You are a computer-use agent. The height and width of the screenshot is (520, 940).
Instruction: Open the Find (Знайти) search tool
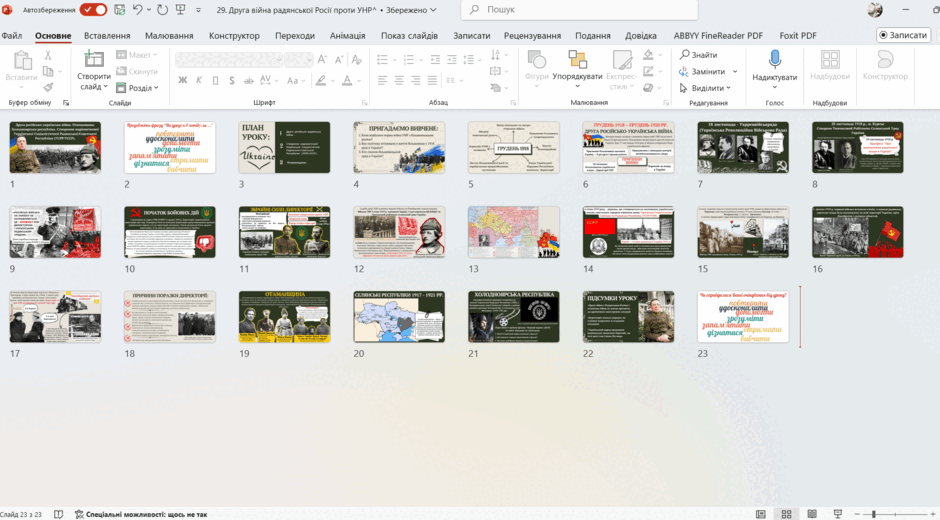[698, 55]
